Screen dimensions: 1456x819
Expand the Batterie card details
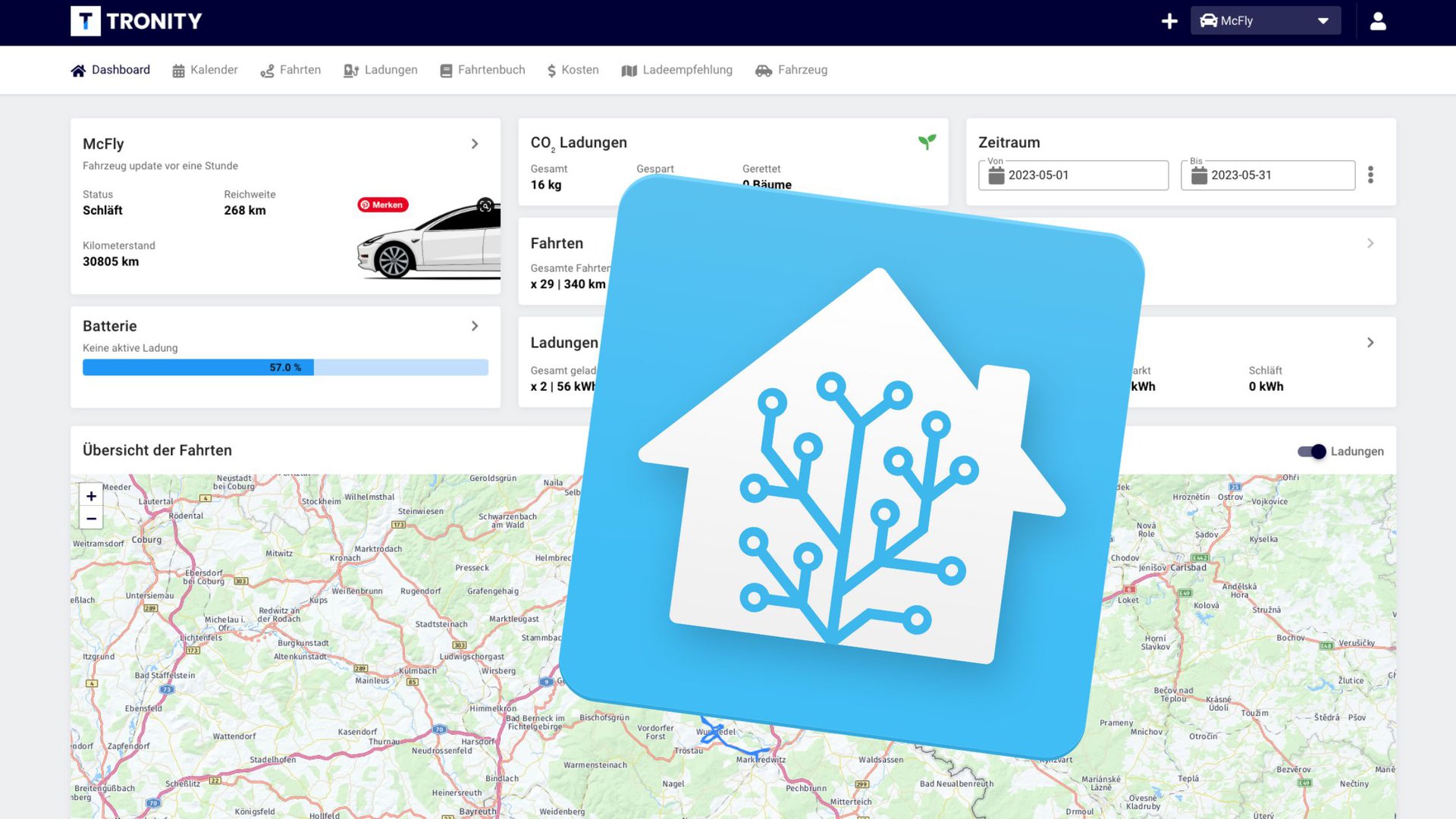475,326
